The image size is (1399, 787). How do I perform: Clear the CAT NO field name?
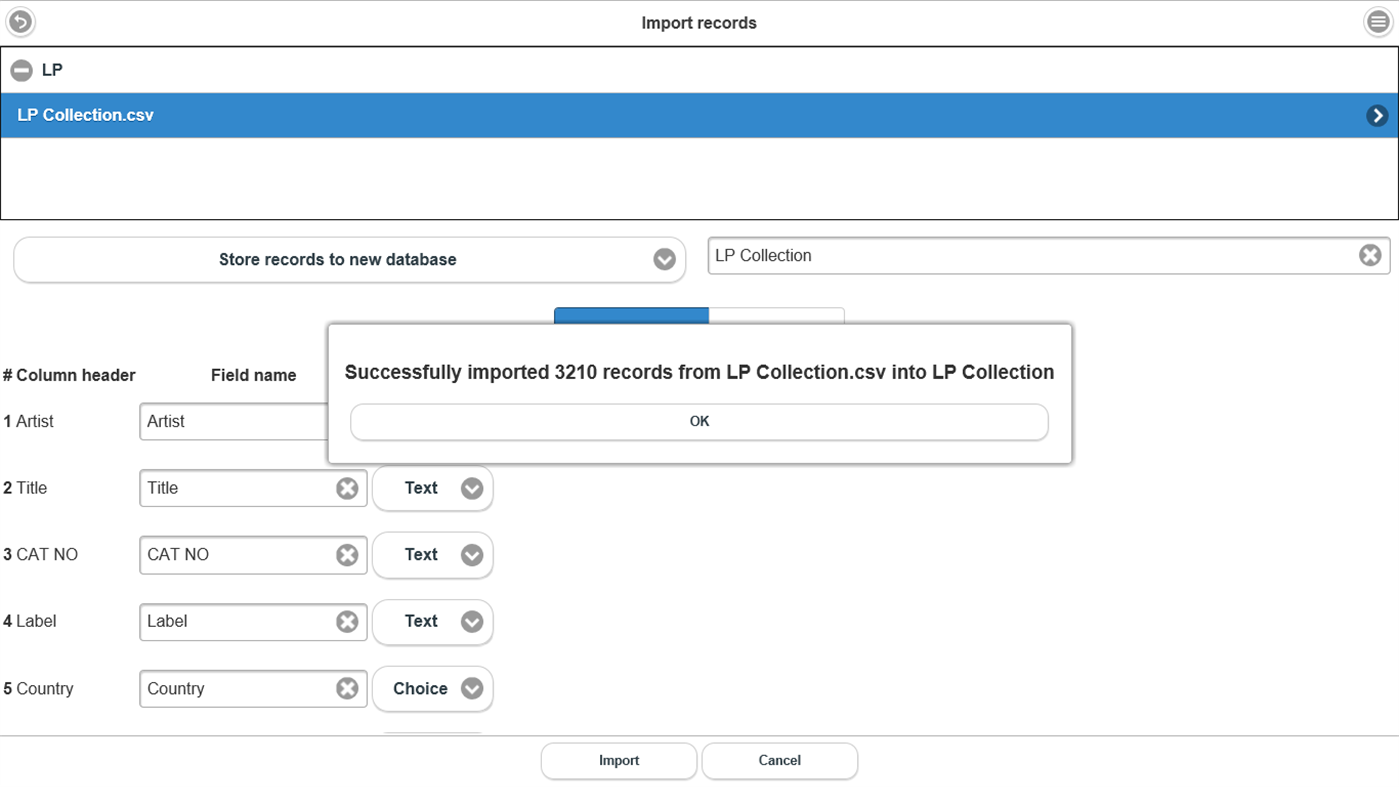tap(347, 555)
